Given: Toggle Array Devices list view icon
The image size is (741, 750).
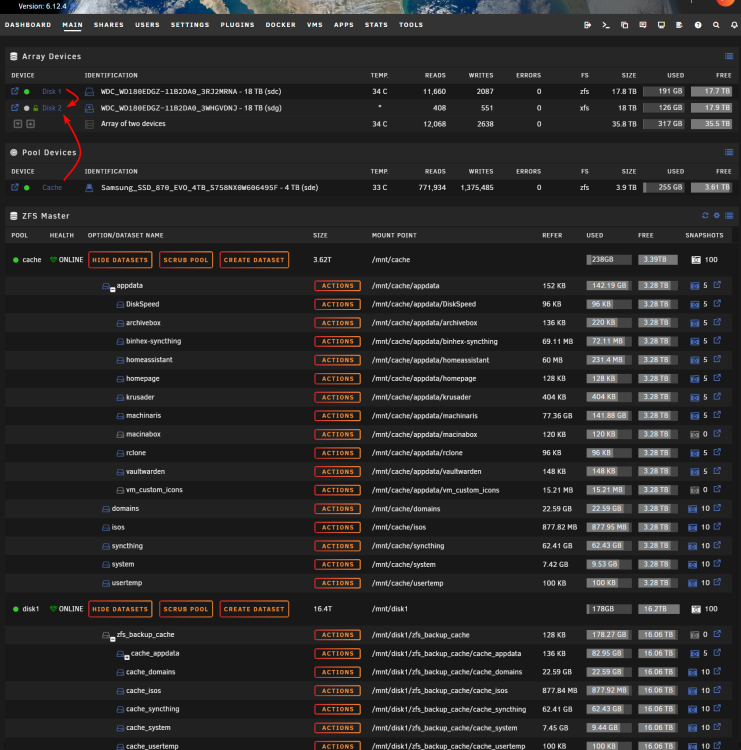Looking at the screenshot, I should click(729, 56).
